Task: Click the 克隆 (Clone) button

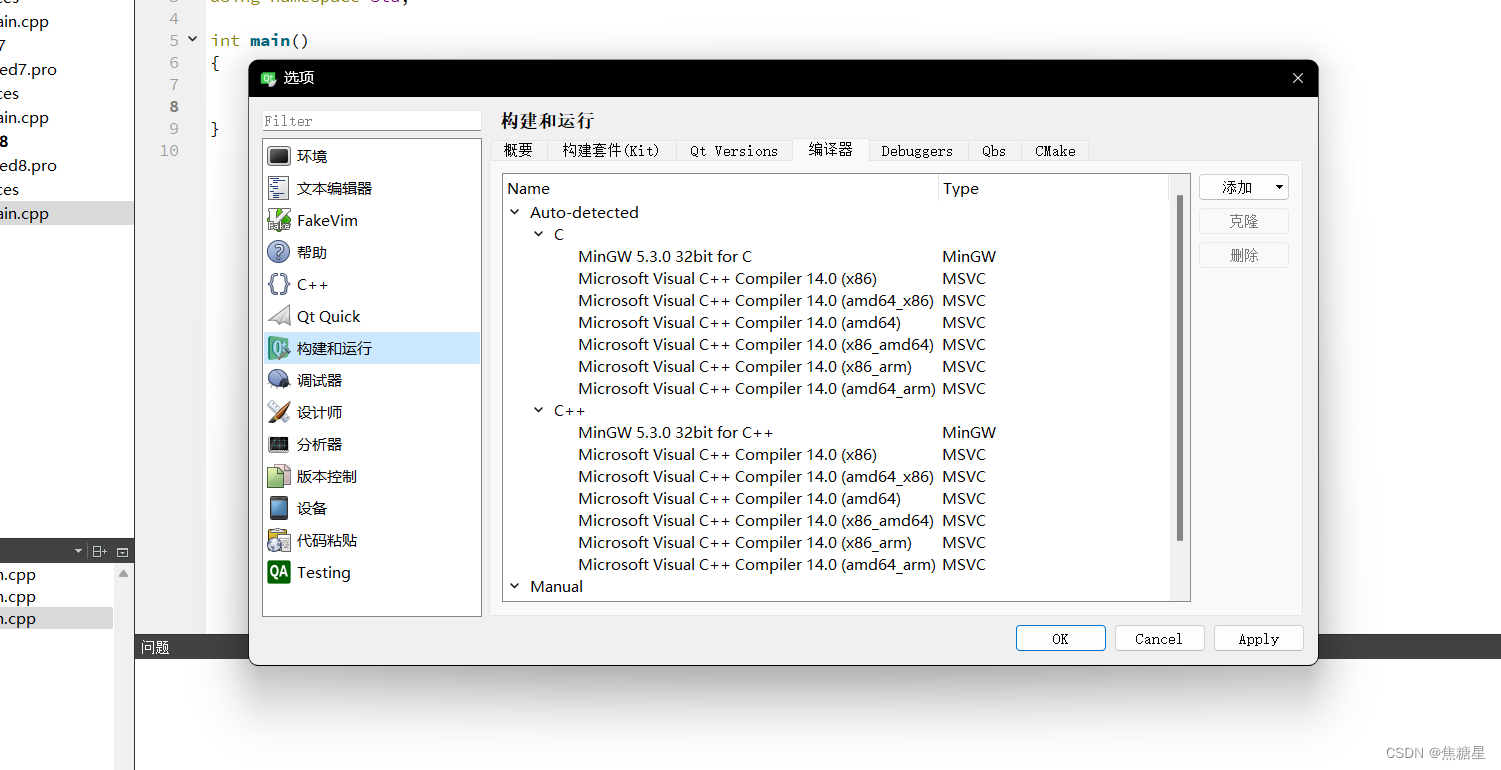Action: [x=1243, y=221]
